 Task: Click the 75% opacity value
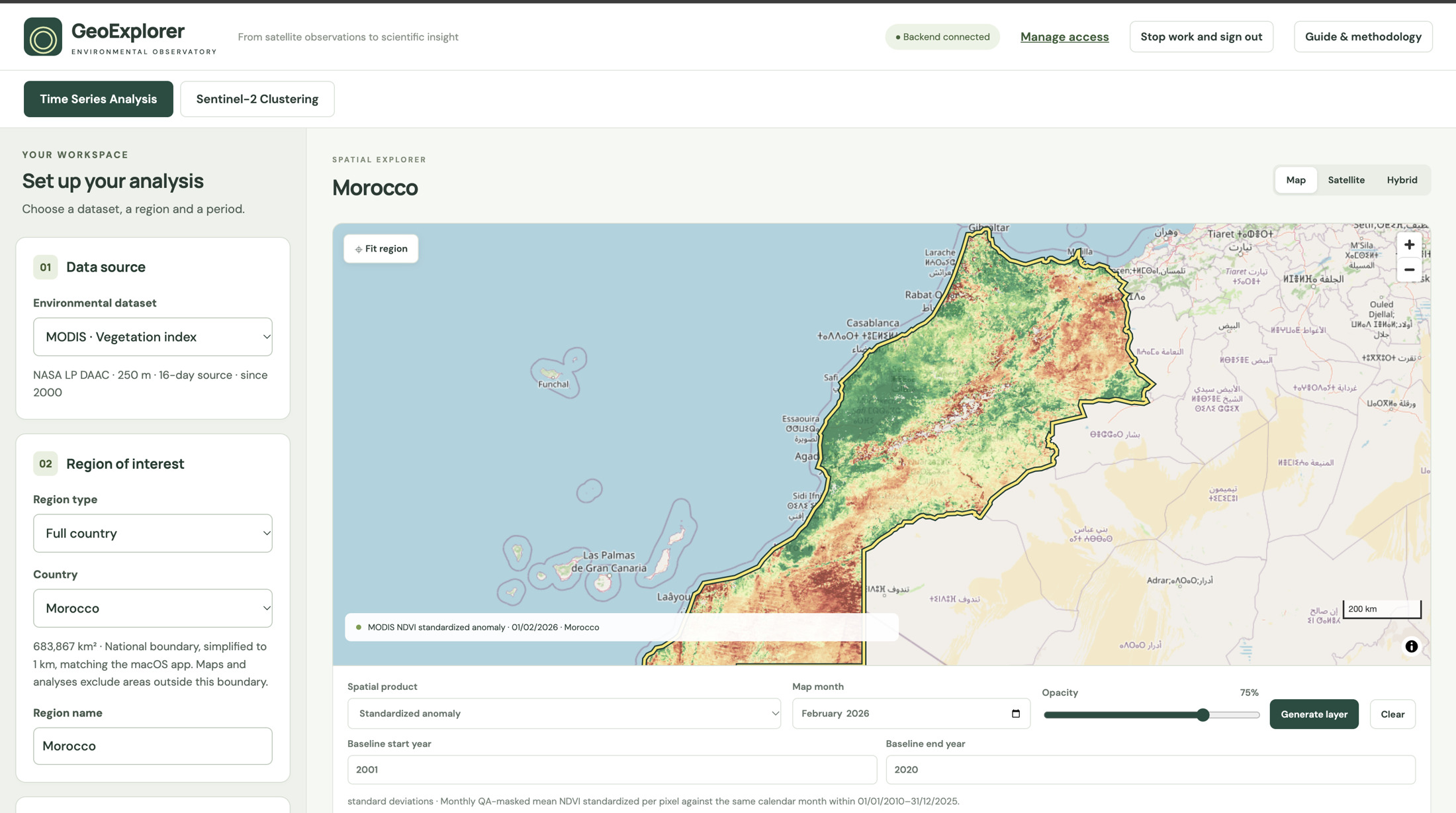(1249, 693)
